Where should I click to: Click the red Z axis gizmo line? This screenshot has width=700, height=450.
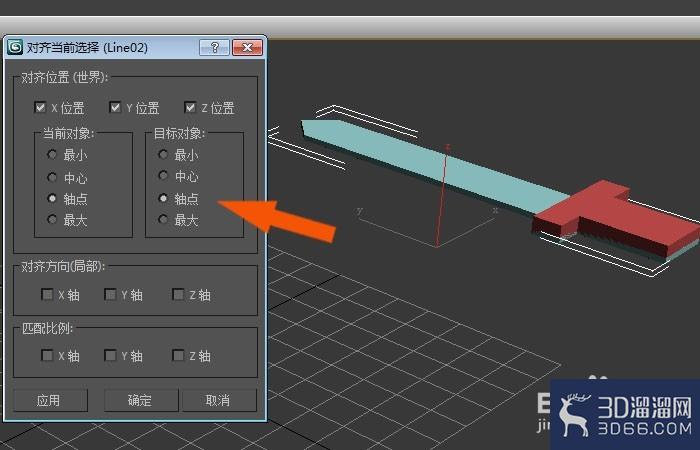(442, 196)
